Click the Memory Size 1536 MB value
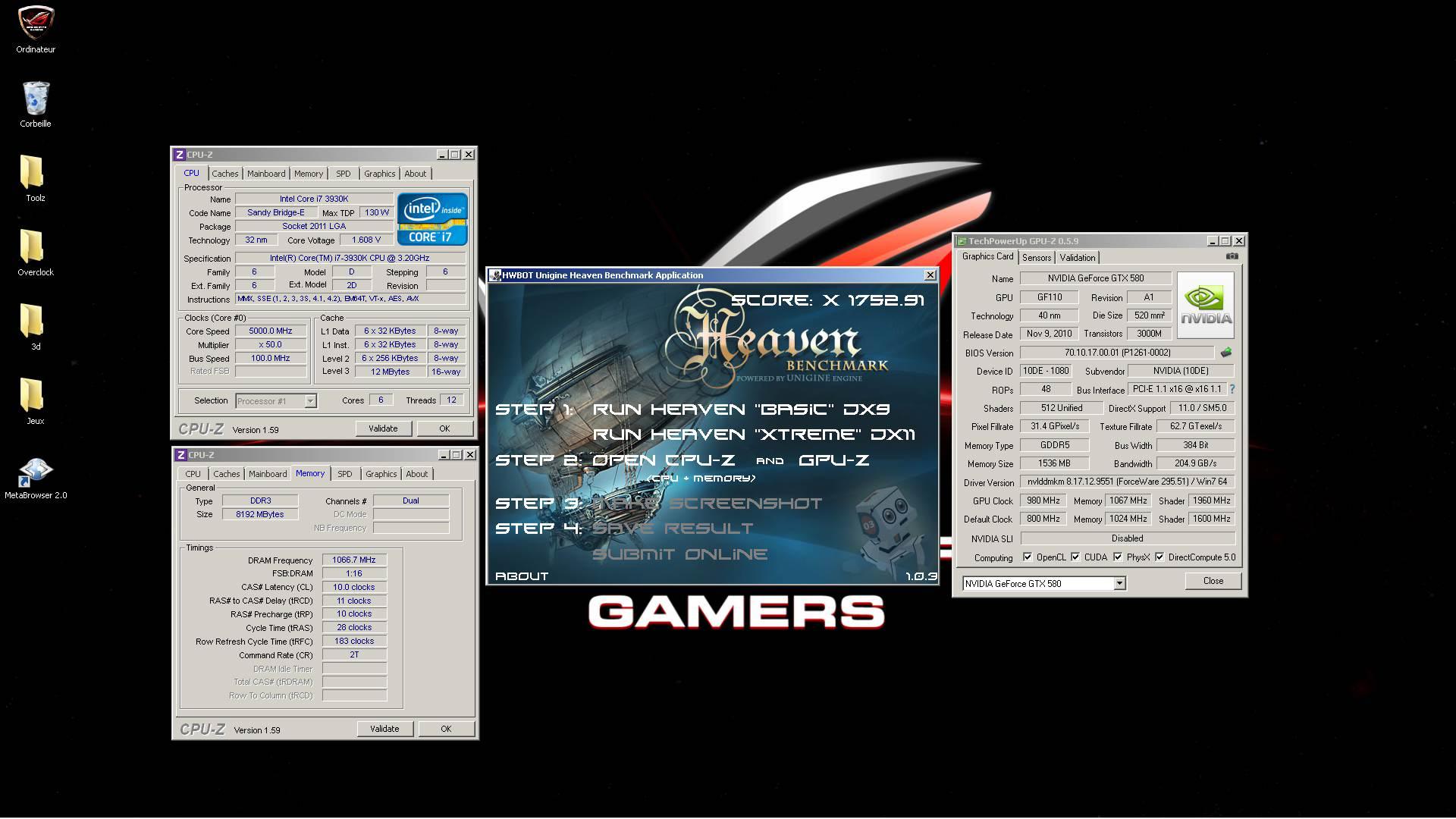 1055,463
